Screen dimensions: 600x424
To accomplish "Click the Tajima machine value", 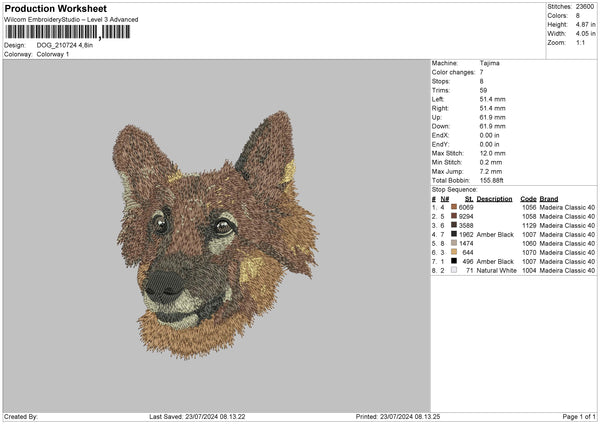I will 490,63.
